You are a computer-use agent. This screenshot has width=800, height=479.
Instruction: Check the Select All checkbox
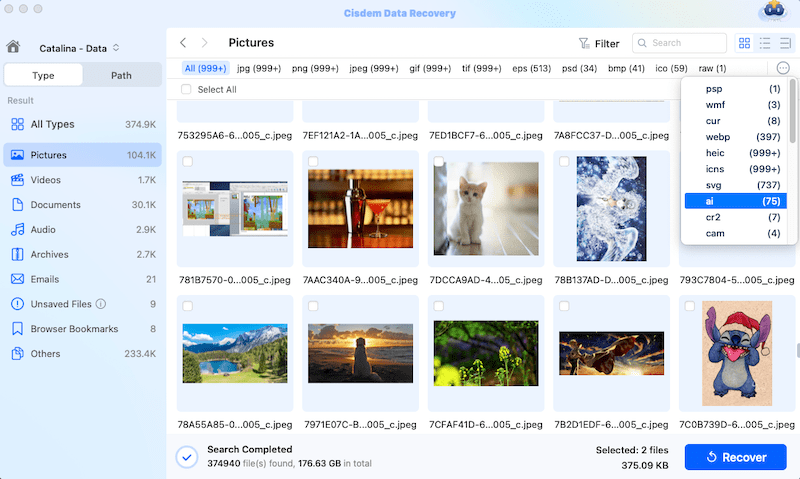pyautogui.click(x=186, y=89)
